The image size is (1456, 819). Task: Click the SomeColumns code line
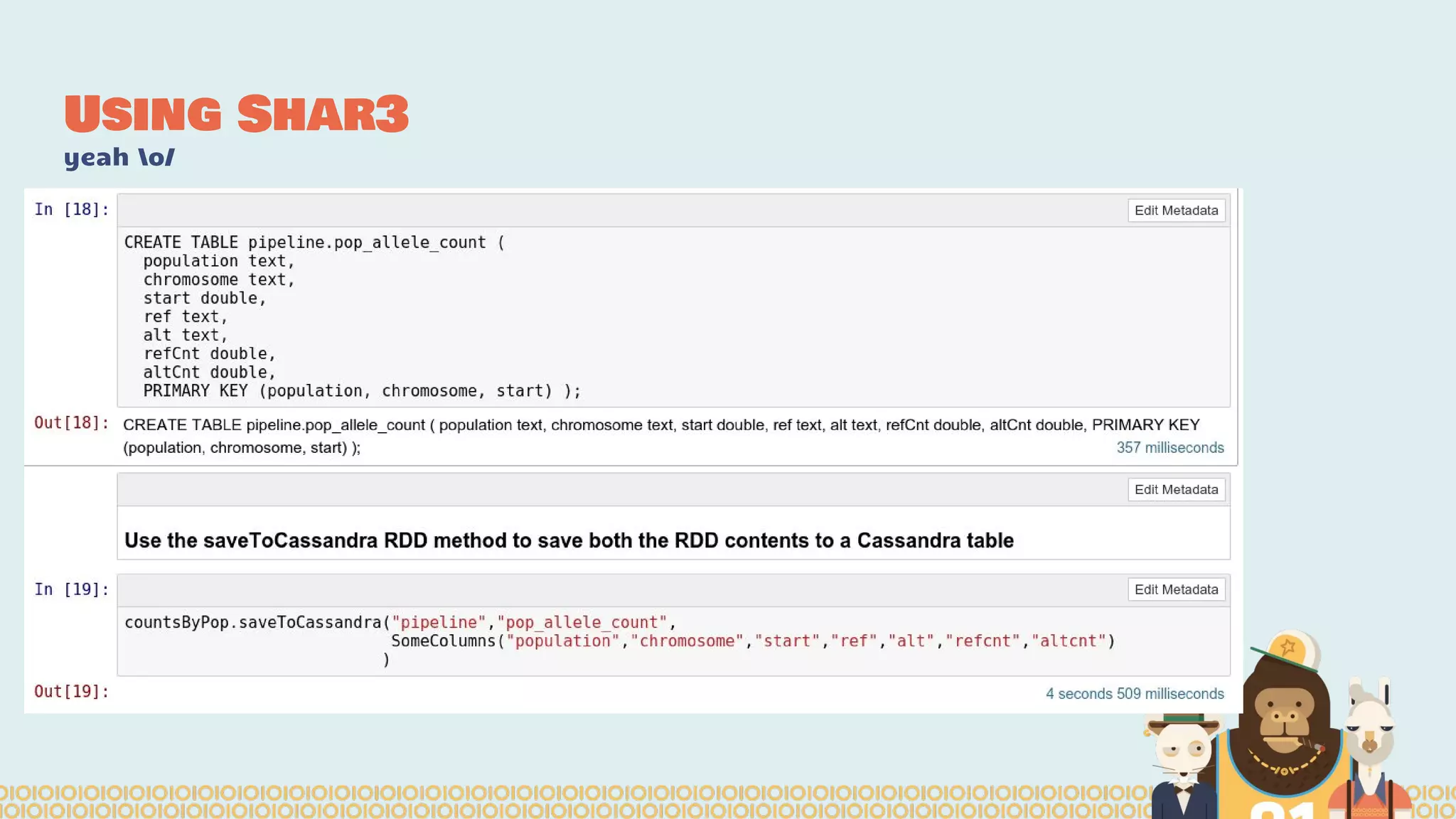coord(752,641)
